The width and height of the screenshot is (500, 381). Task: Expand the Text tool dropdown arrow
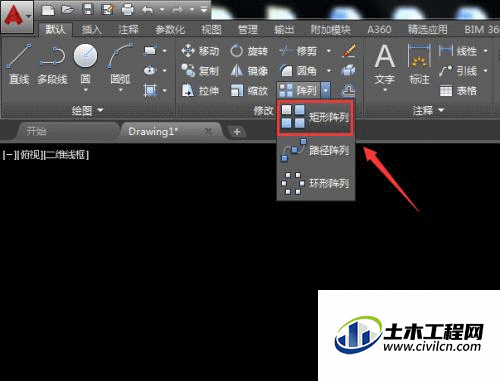385,90
